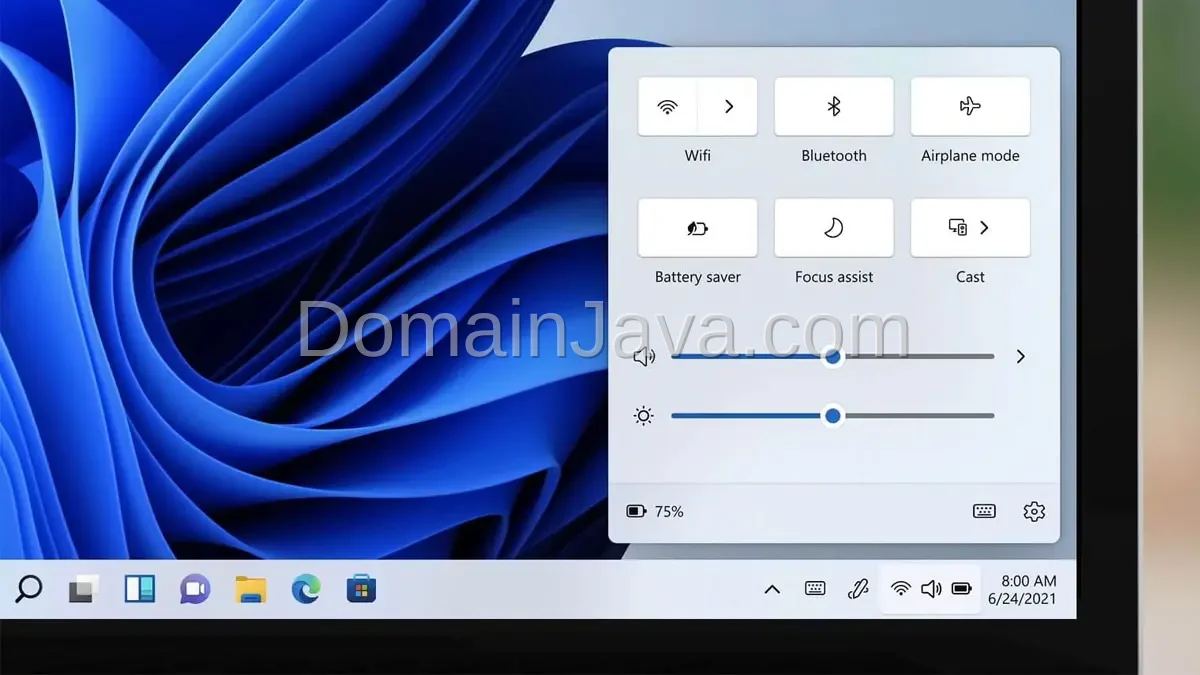
Task: Open Settings via gear icon
Action: 1034,511
